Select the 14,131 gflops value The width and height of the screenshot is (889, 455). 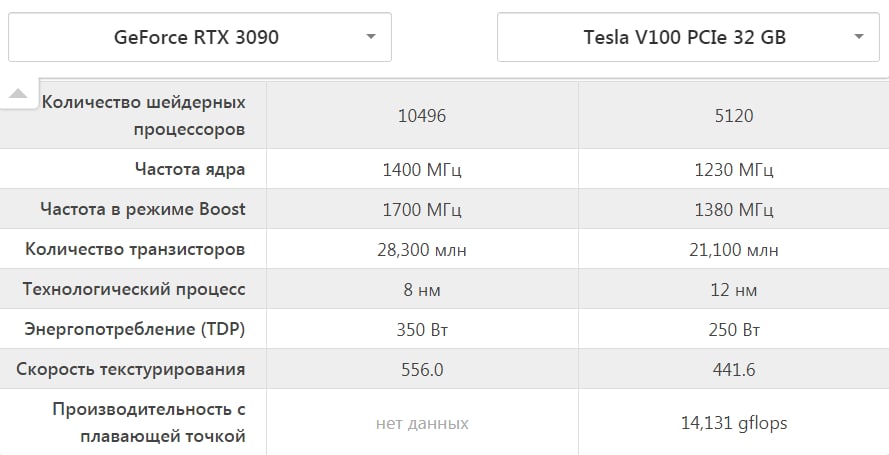[x=734, y=423]
